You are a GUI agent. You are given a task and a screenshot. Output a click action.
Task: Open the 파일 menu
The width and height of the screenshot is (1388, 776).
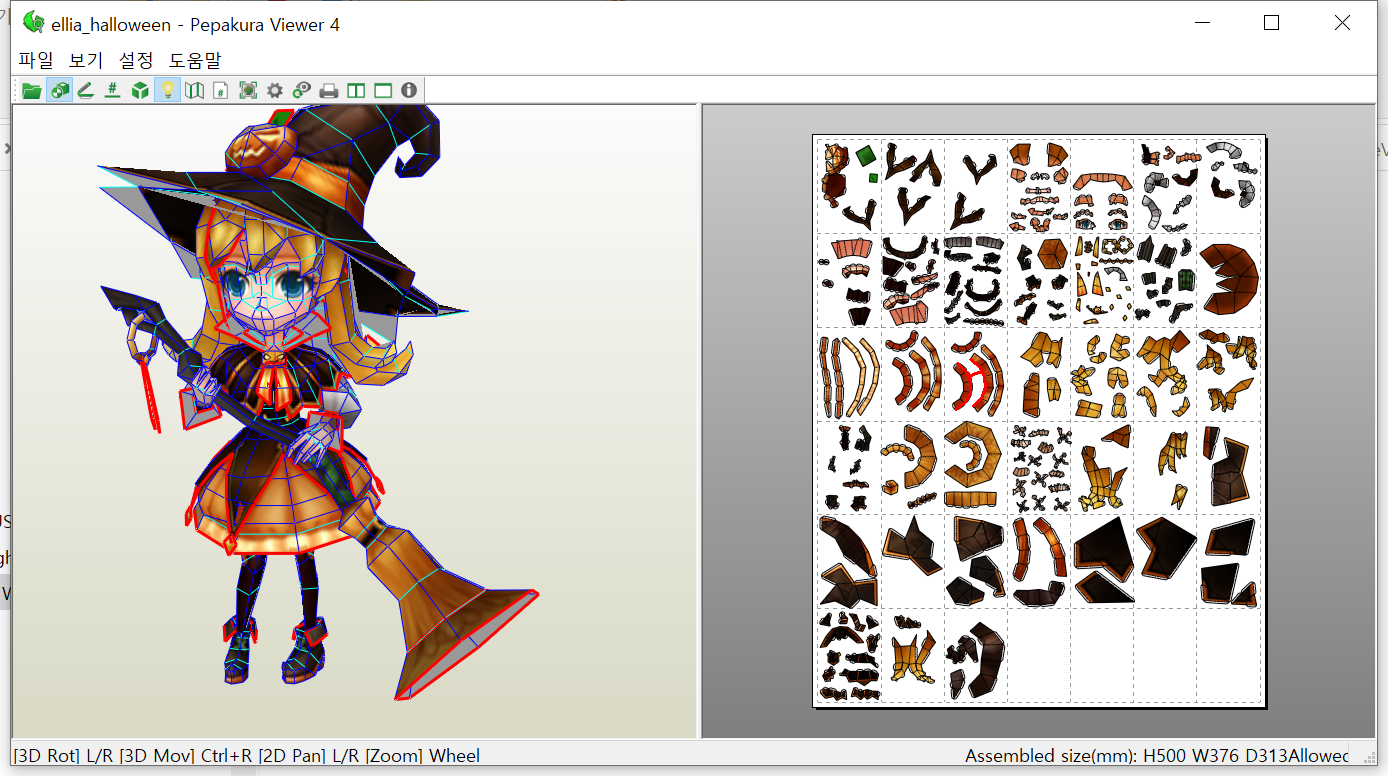pyautogui.click(x=36, y=60)
